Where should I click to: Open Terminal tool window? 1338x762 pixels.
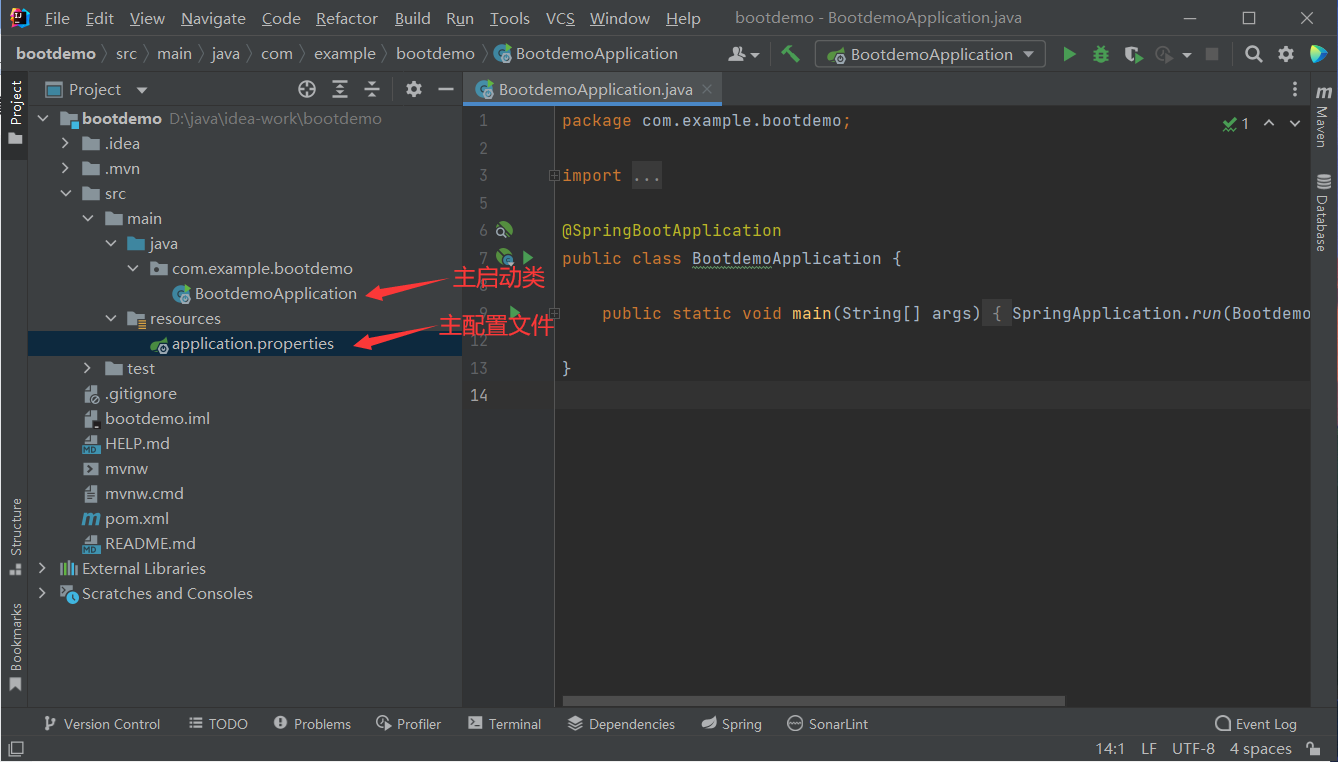(x=504, y=724)
